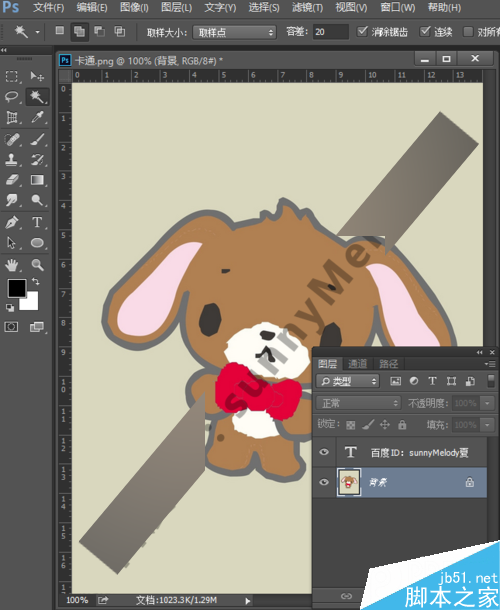
Task: Hide the 背景 layer with eye icon
Action: 324,482
